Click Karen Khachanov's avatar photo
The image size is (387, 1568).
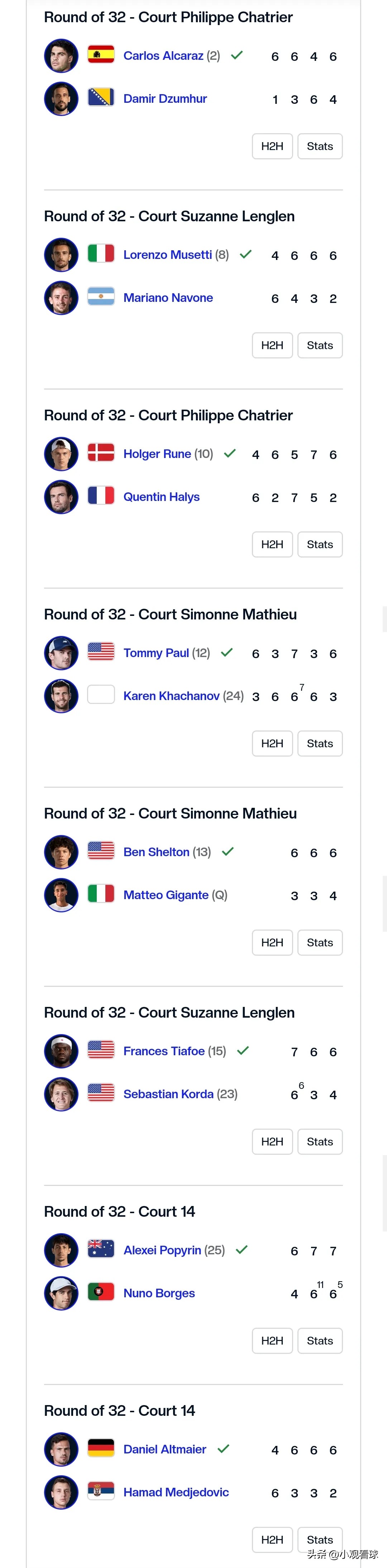point(61,696)
